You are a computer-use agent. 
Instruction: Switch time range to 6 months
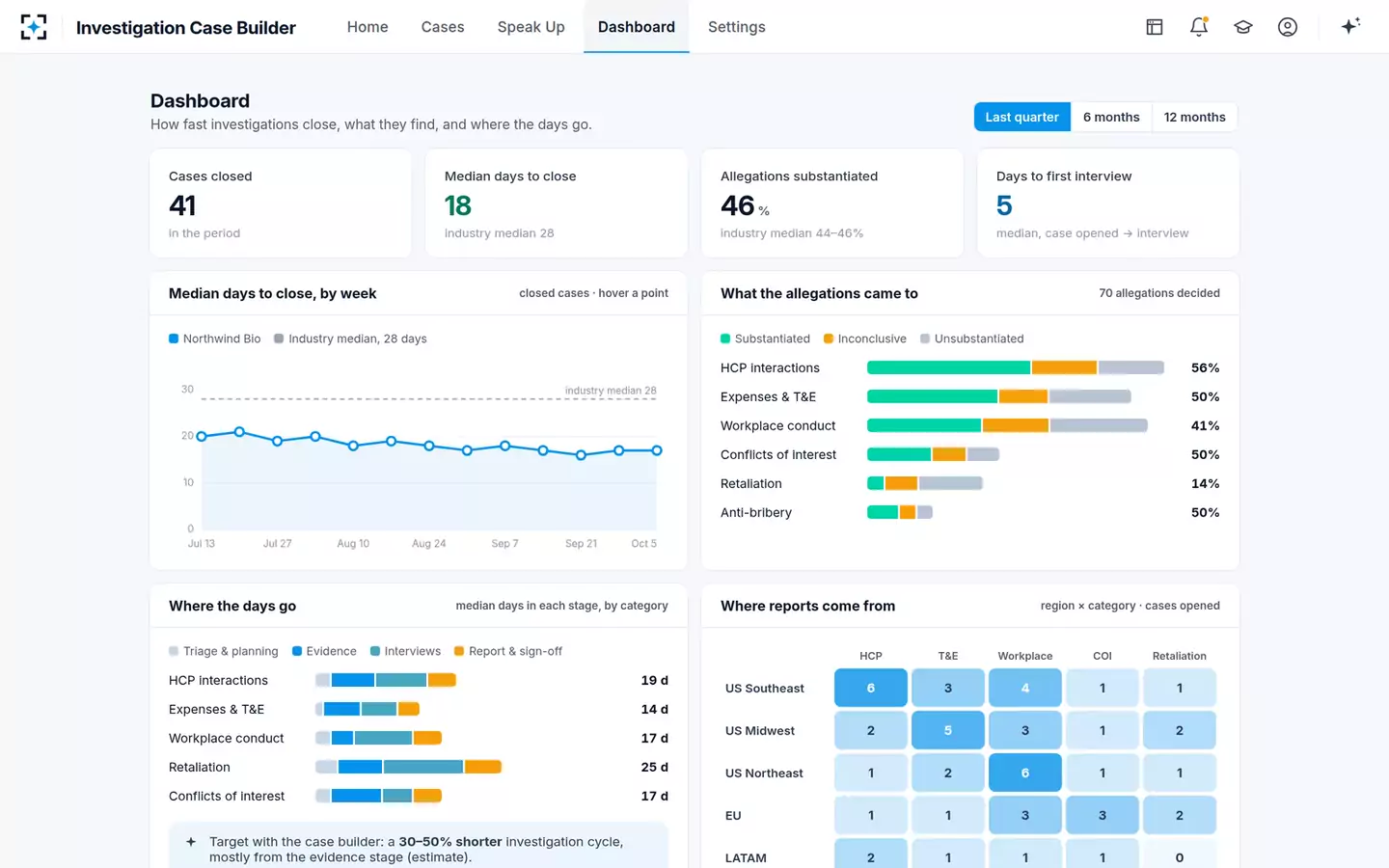click(x=1111, y=117)
